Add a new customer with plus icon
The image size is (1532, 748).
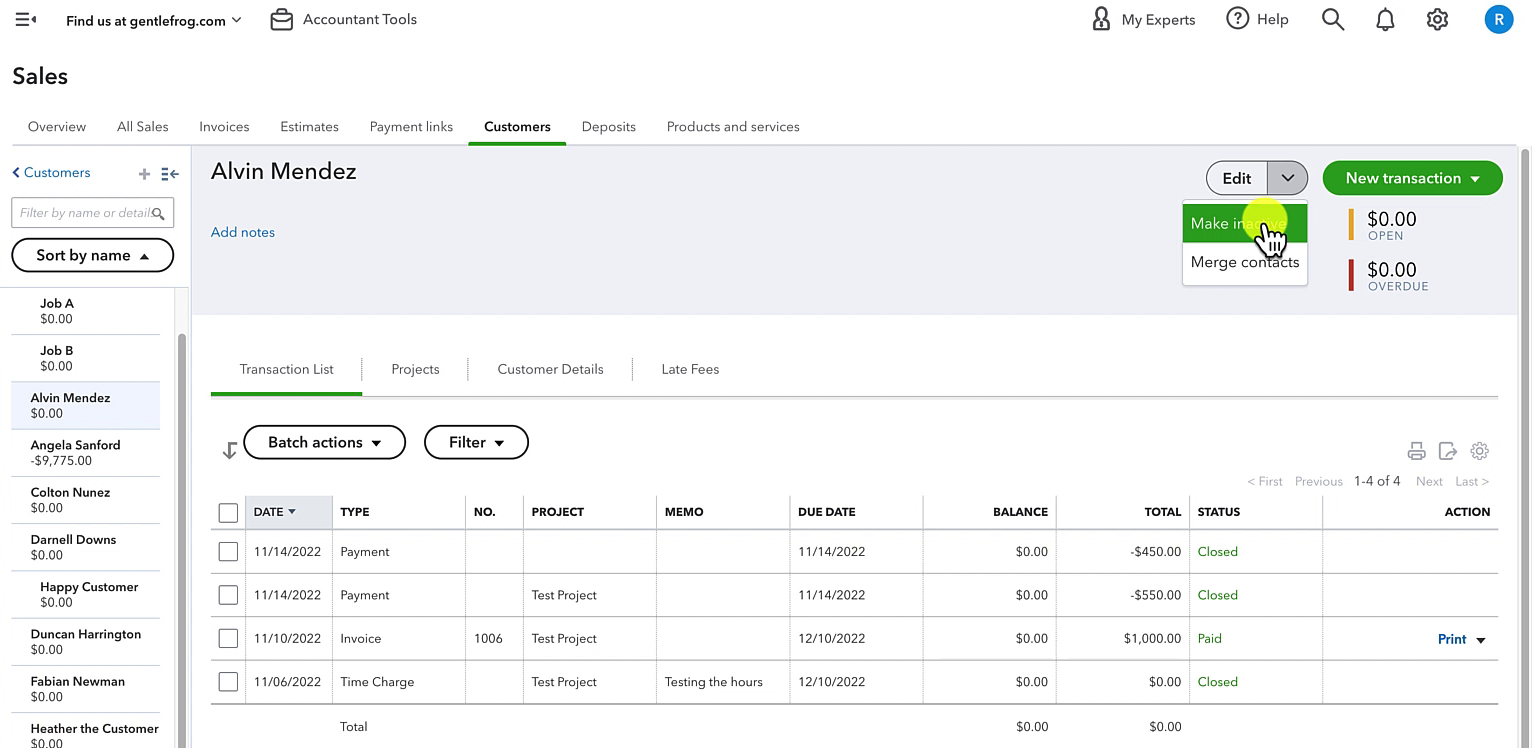(x=144, y=174)
